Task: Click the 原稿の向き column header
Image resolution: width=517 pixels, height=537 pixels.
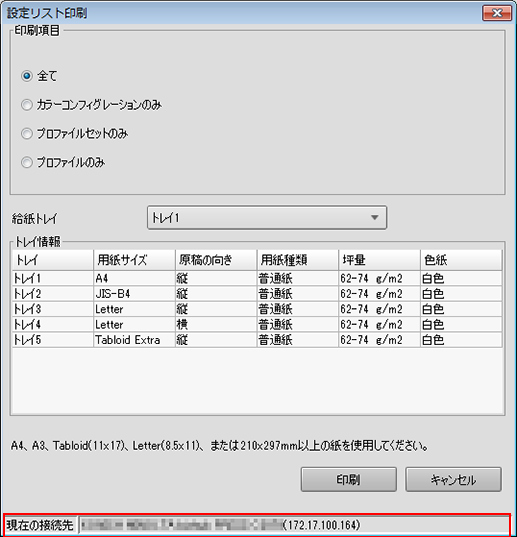Action: [x=216, y=260]
